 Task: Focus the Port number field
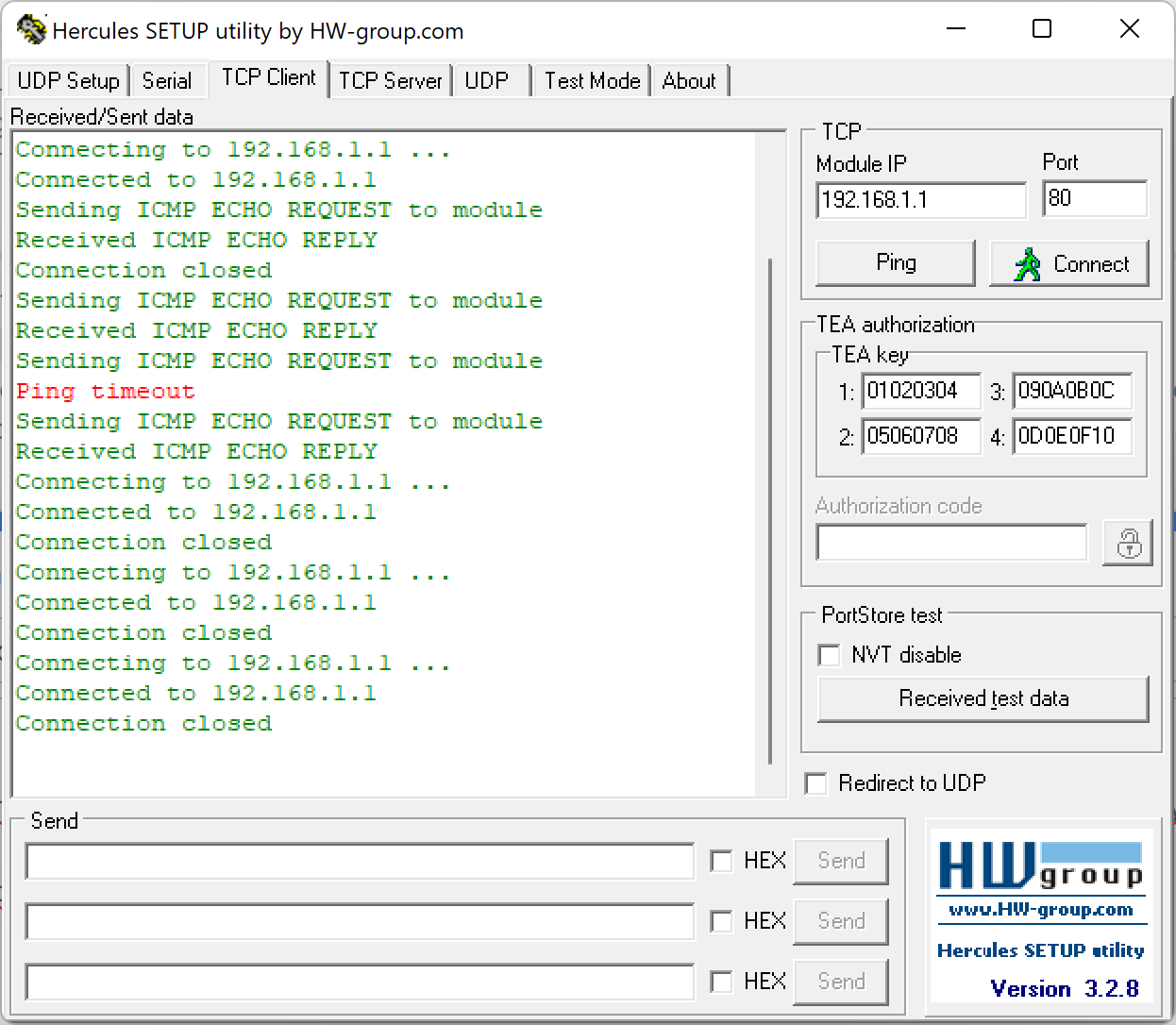click(x=1094, y=199)
